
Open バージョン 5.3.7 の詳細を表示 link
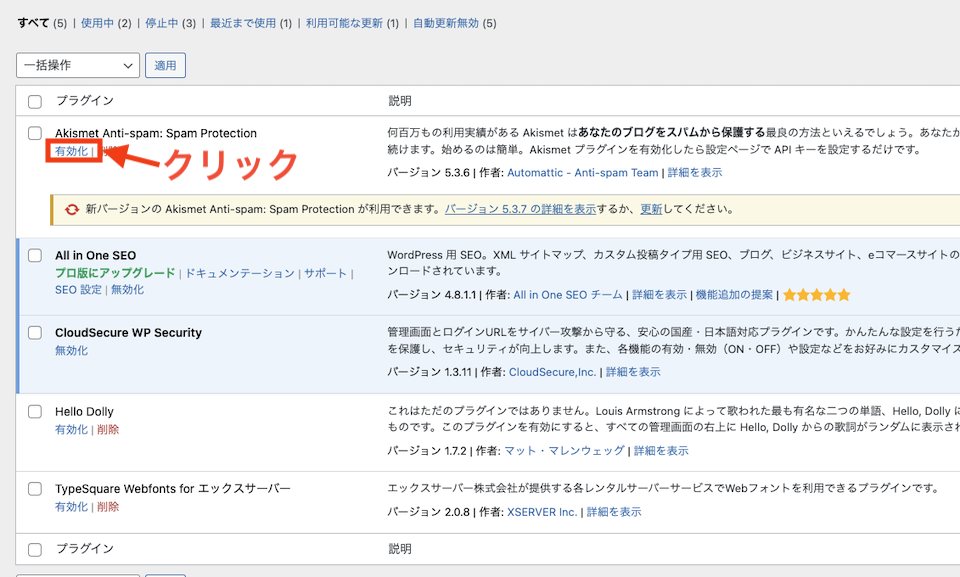pos(520,209)
